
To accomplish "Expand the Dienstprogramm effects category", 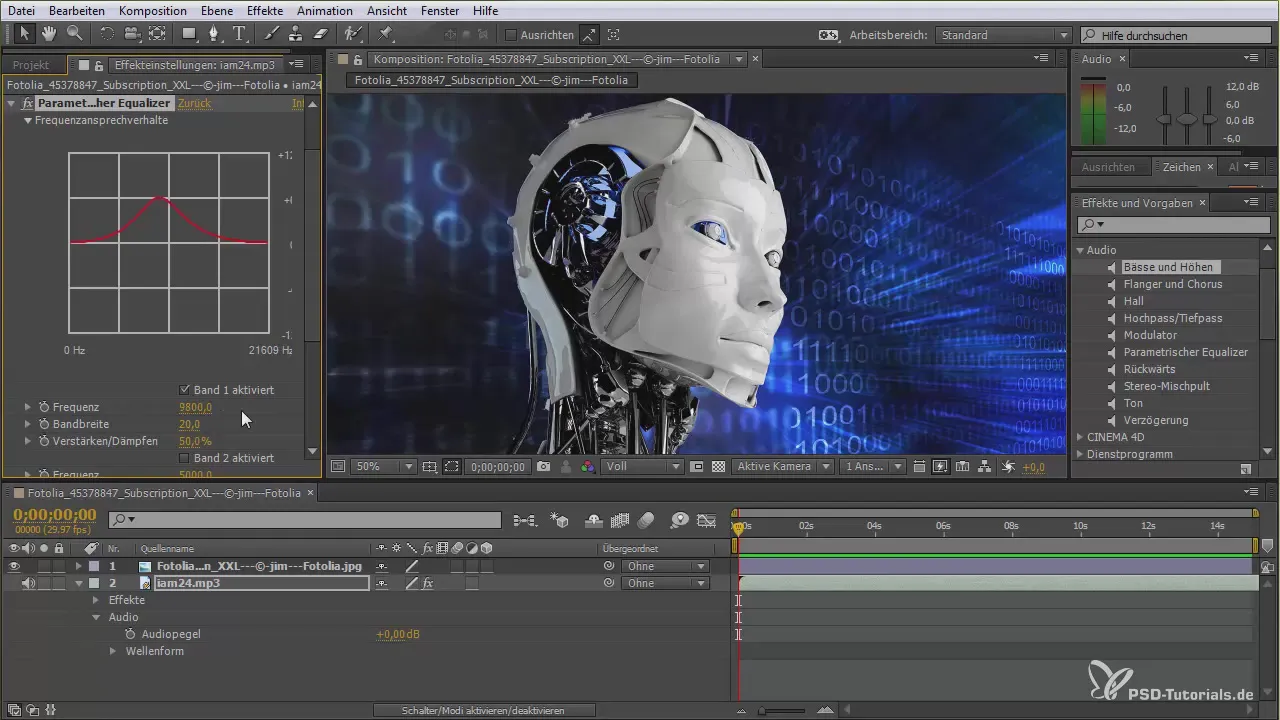I will pos(1080,454).
